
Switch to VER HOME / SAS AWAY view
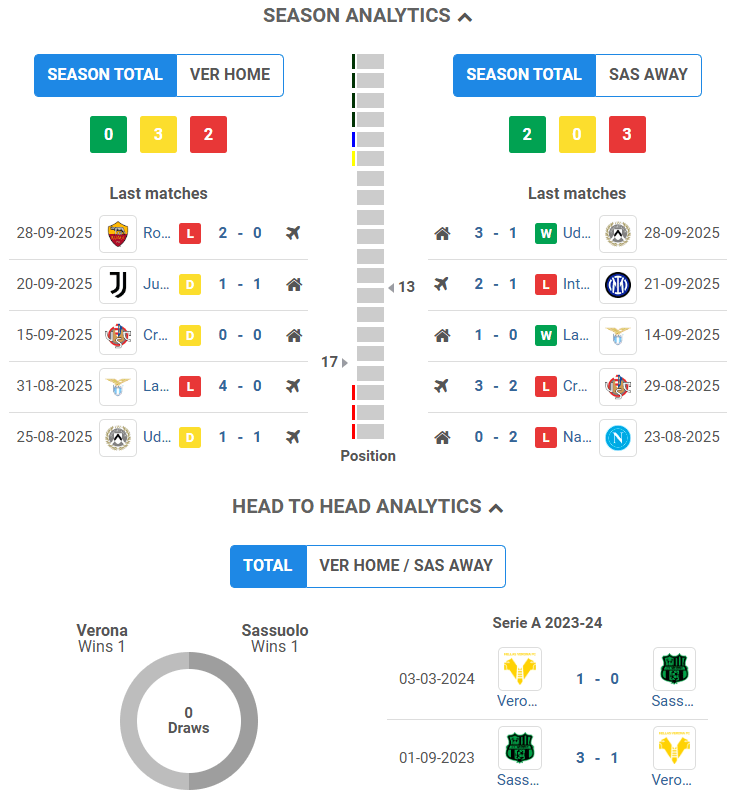[x=406, y=566]
